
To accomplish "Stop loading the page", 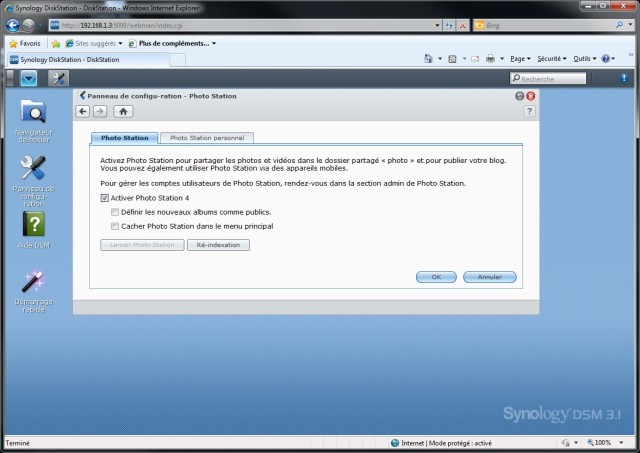I will [x=462, y=25].
